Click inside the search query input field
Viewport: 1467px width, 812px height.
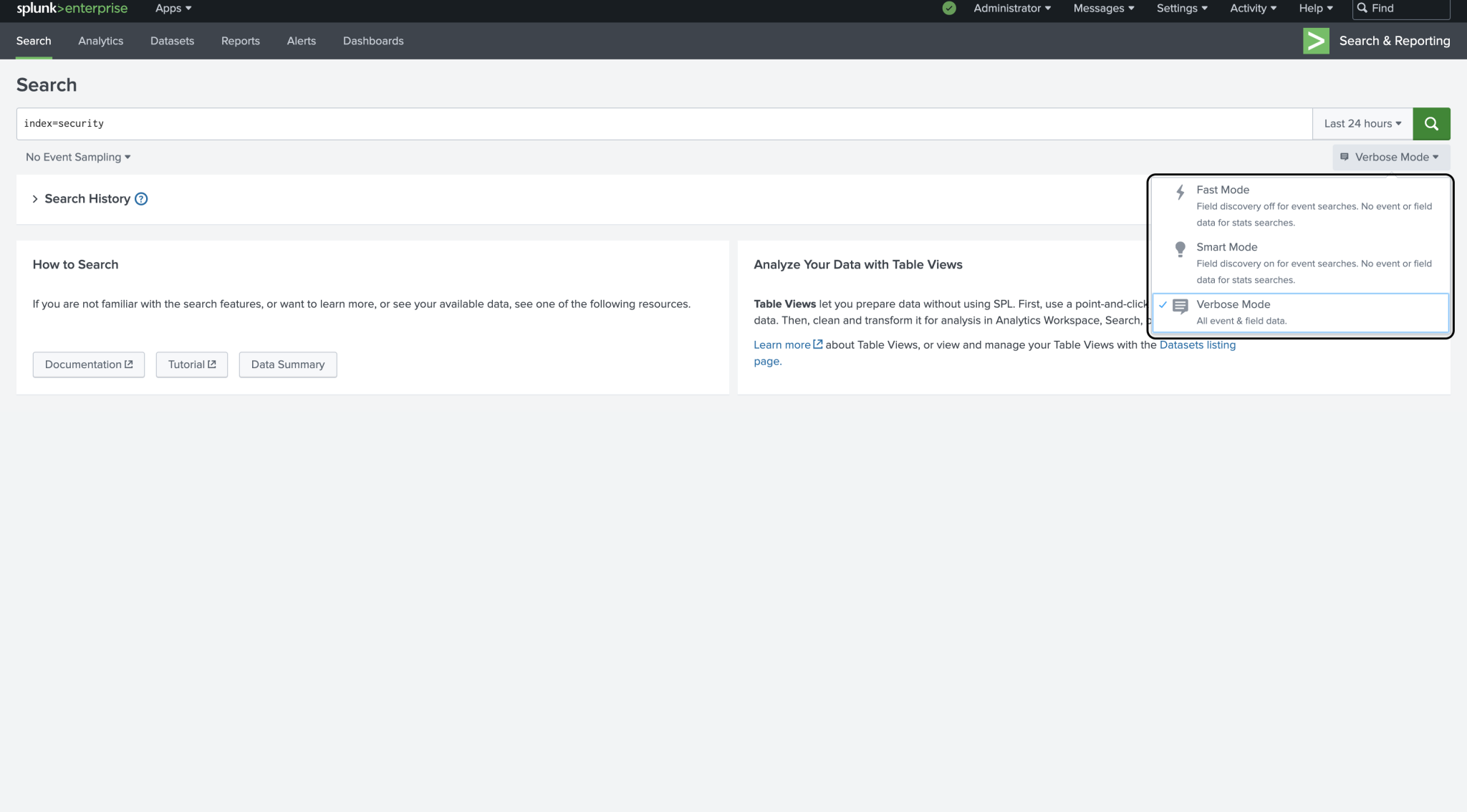pos(430,123)
